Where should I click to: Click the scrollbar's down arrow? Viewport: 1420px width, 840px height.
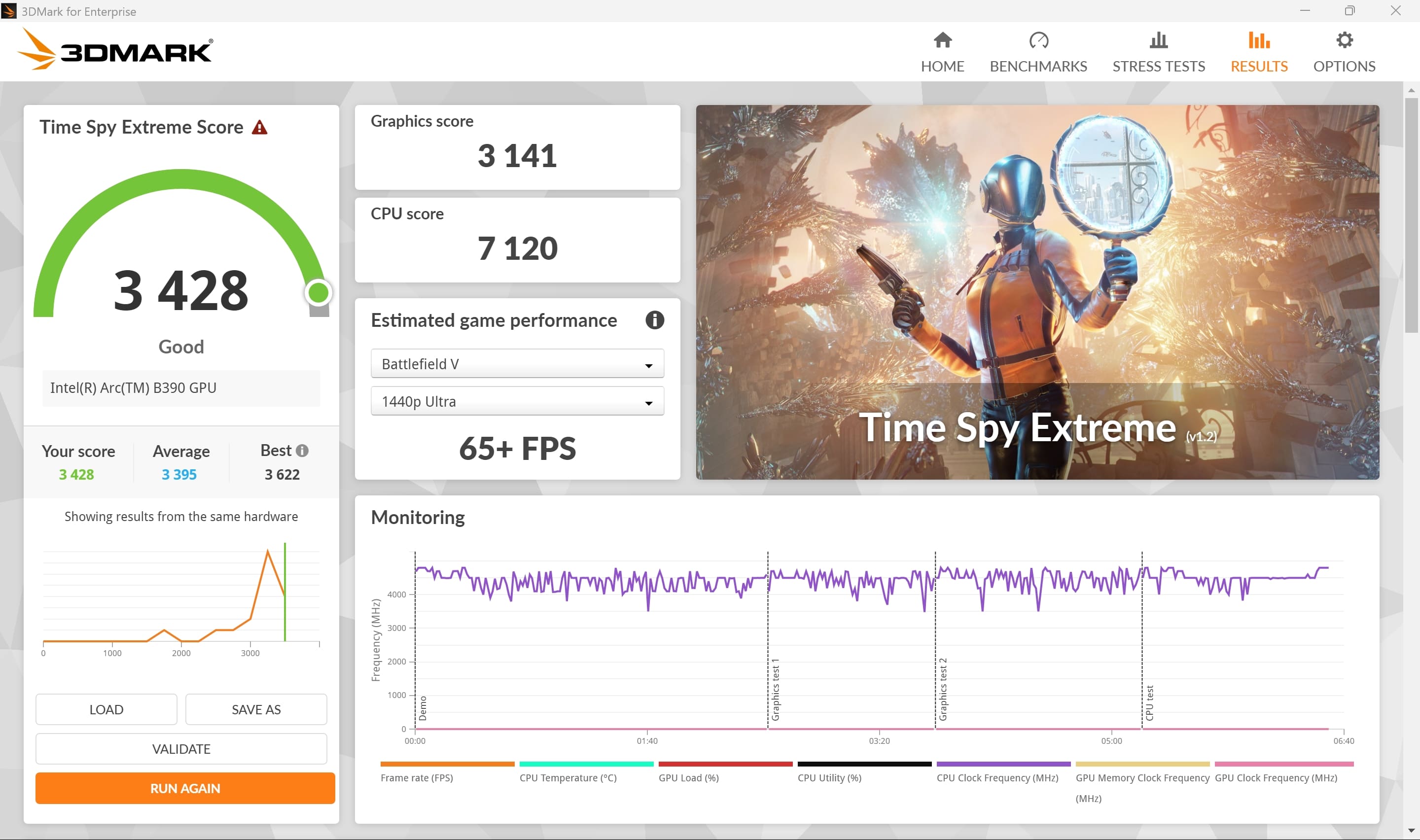point(1411,830)
